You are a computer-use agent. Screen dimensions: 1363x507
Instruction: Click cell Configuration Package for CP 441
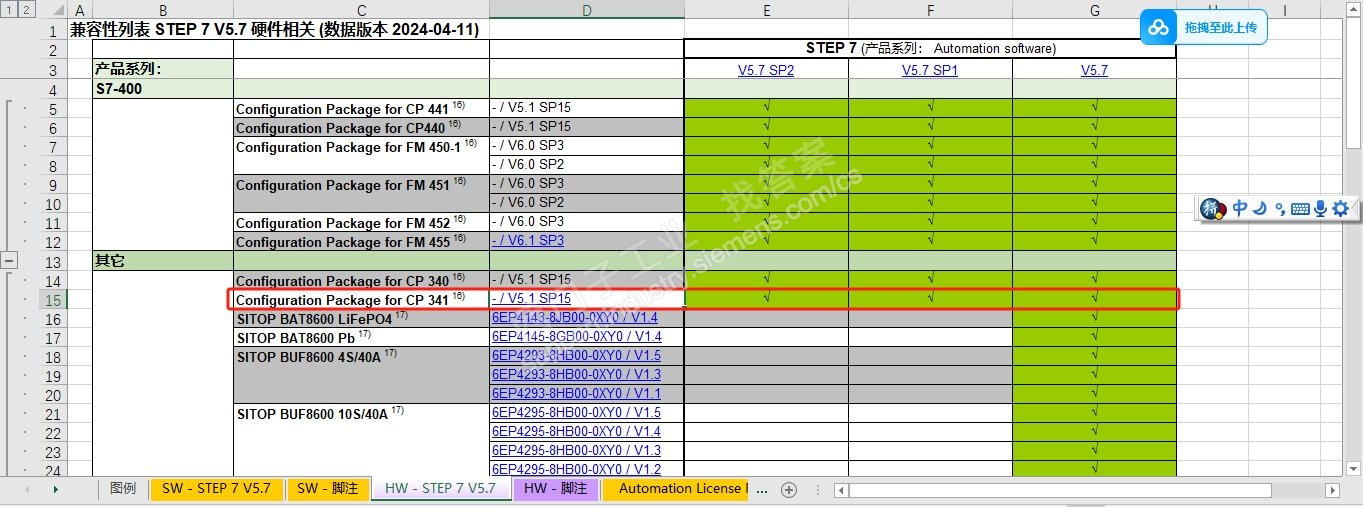tap(361, 108)
